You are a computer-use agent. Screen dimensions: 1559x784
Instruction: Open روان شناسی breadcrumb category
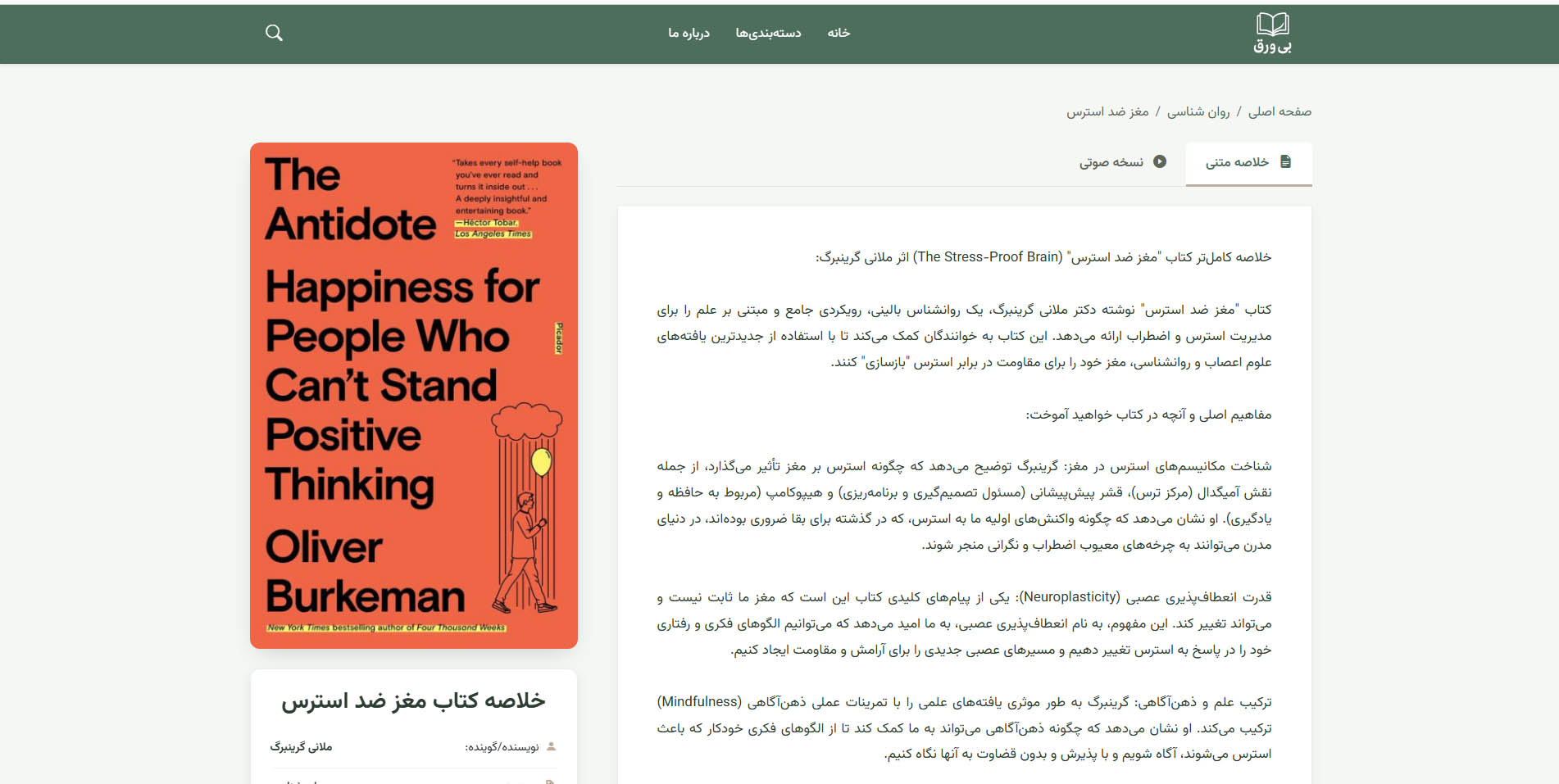pyautogui.click(x=1198, y=111)
